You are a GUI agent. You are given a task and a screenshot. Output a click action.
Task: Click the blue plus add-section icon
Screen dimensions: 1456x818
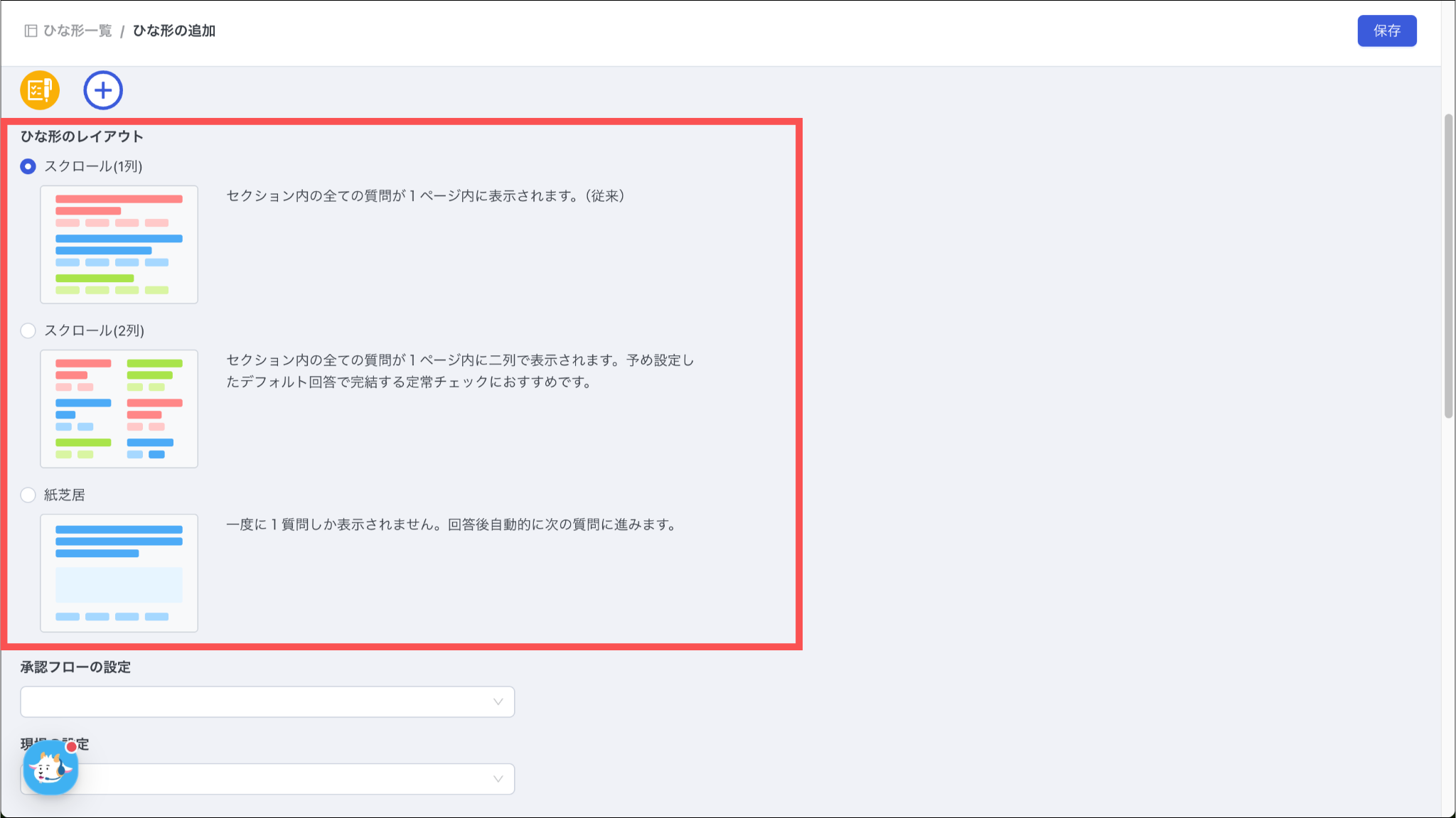(x=103, y=90)
